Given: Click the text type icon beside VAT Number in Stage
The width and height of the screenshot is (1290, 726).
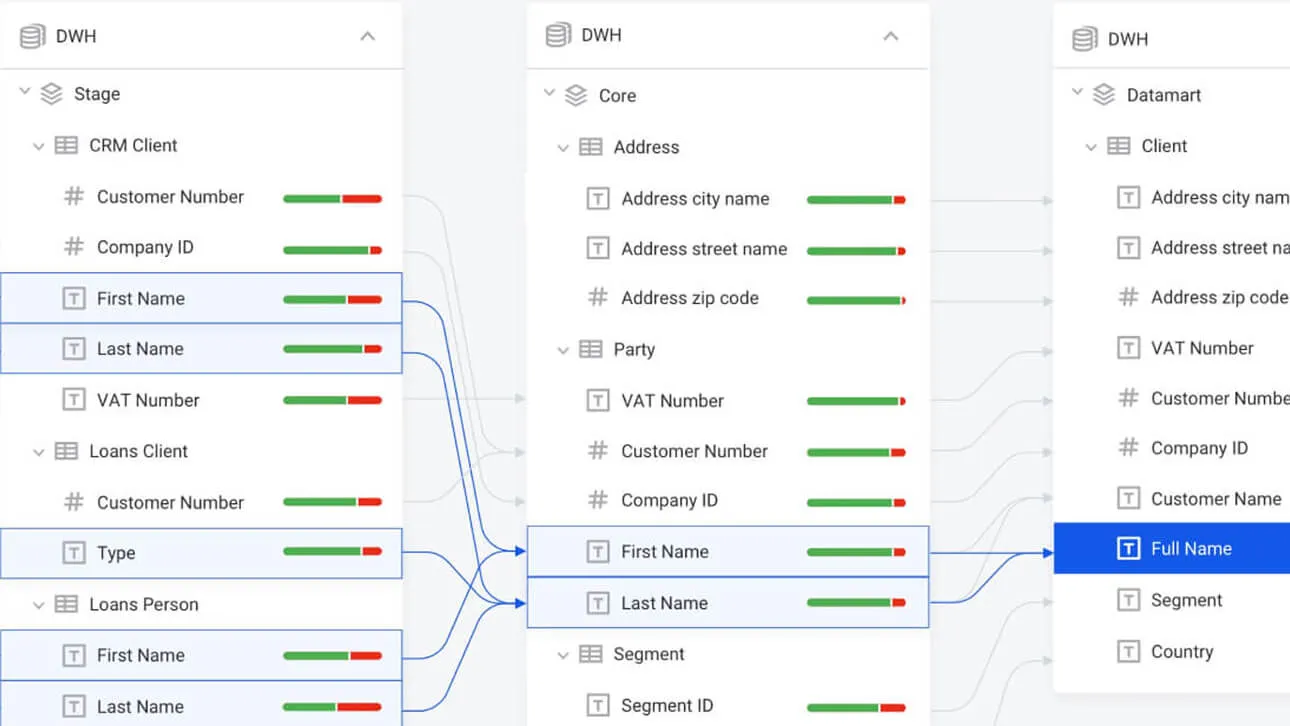Looking at the screenshot, I should (x=74, y=400).
